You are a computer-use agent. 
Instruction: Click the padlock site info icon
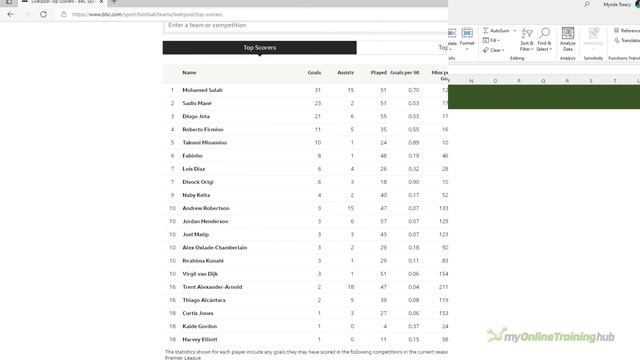click(64, 14)
